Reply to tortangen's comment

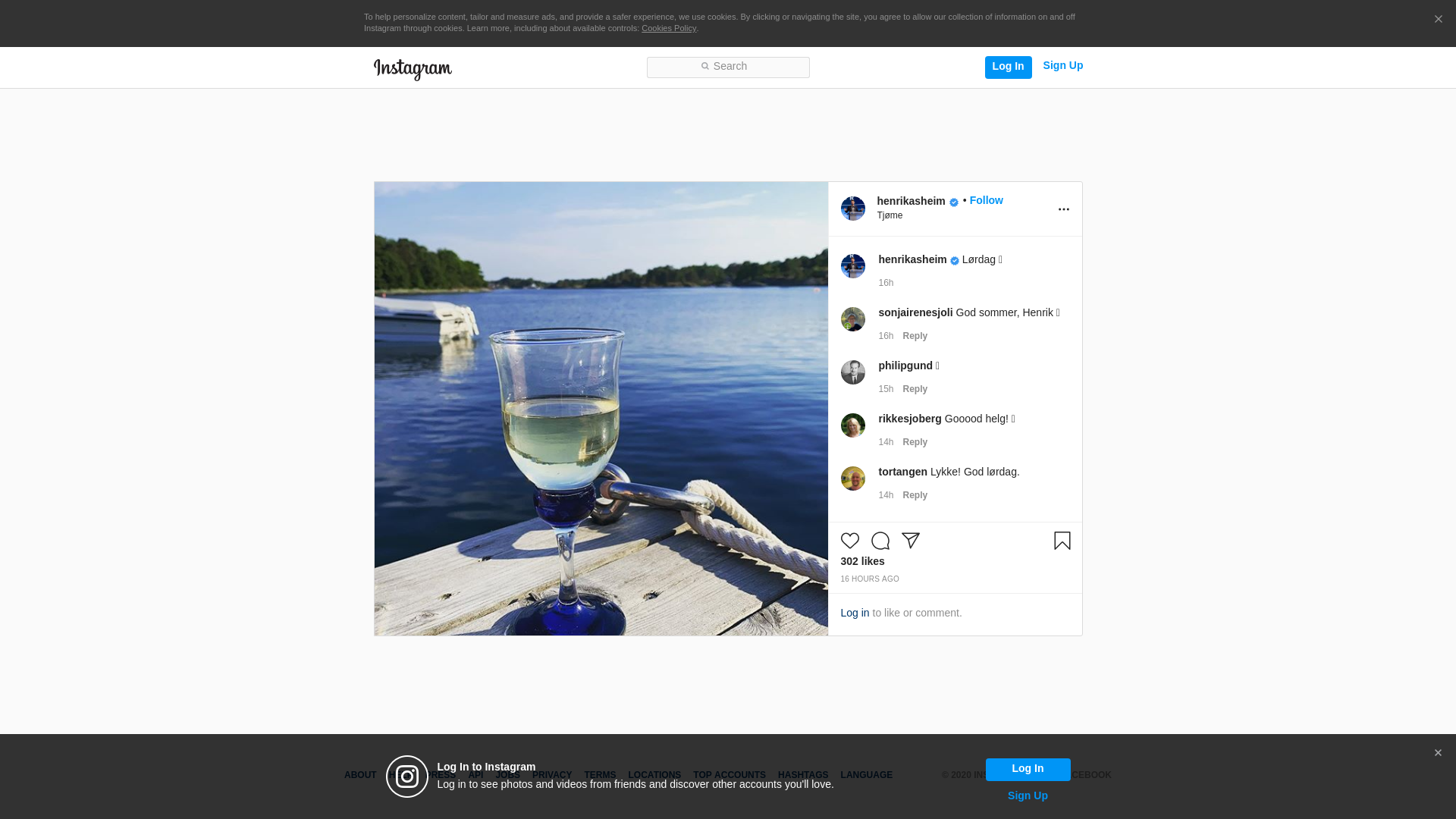pos(915,496)
